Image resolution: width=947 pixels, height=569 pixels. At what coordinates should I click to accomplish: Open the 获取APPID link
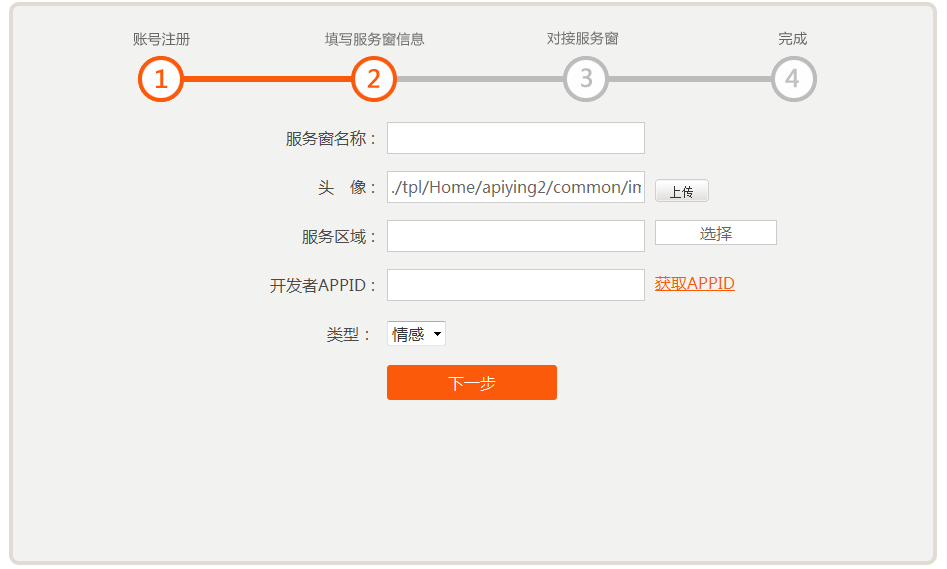click(694, 284)
